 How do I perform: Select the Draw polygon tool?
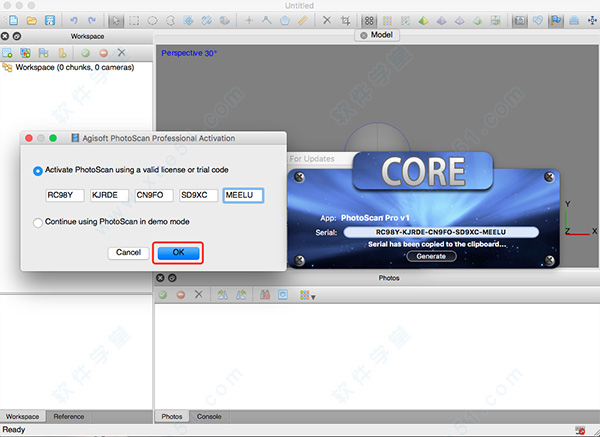(285, 20)
